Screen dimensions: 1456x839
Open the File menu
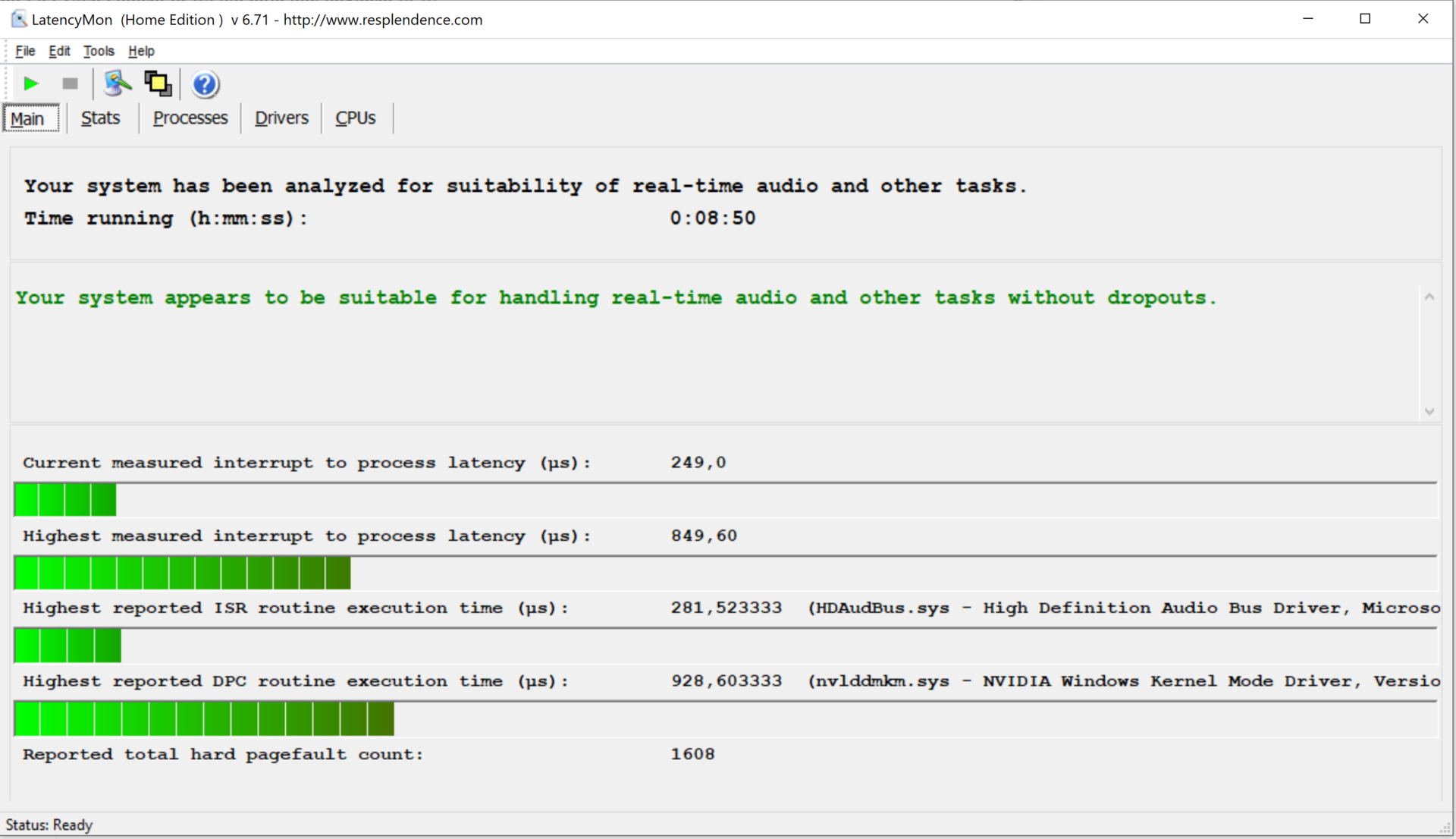[25, 51]
